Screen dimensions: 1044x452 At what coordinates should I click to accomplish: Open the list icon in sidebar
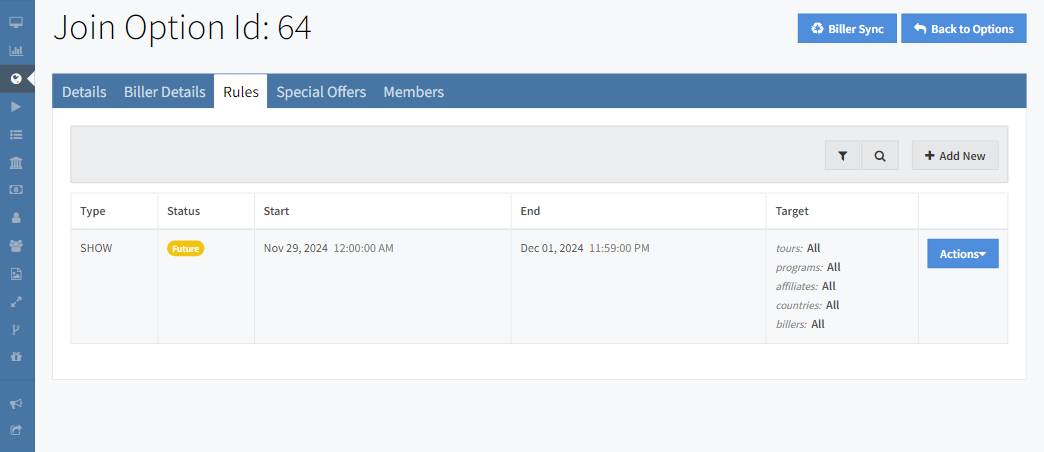coord(16,134)
